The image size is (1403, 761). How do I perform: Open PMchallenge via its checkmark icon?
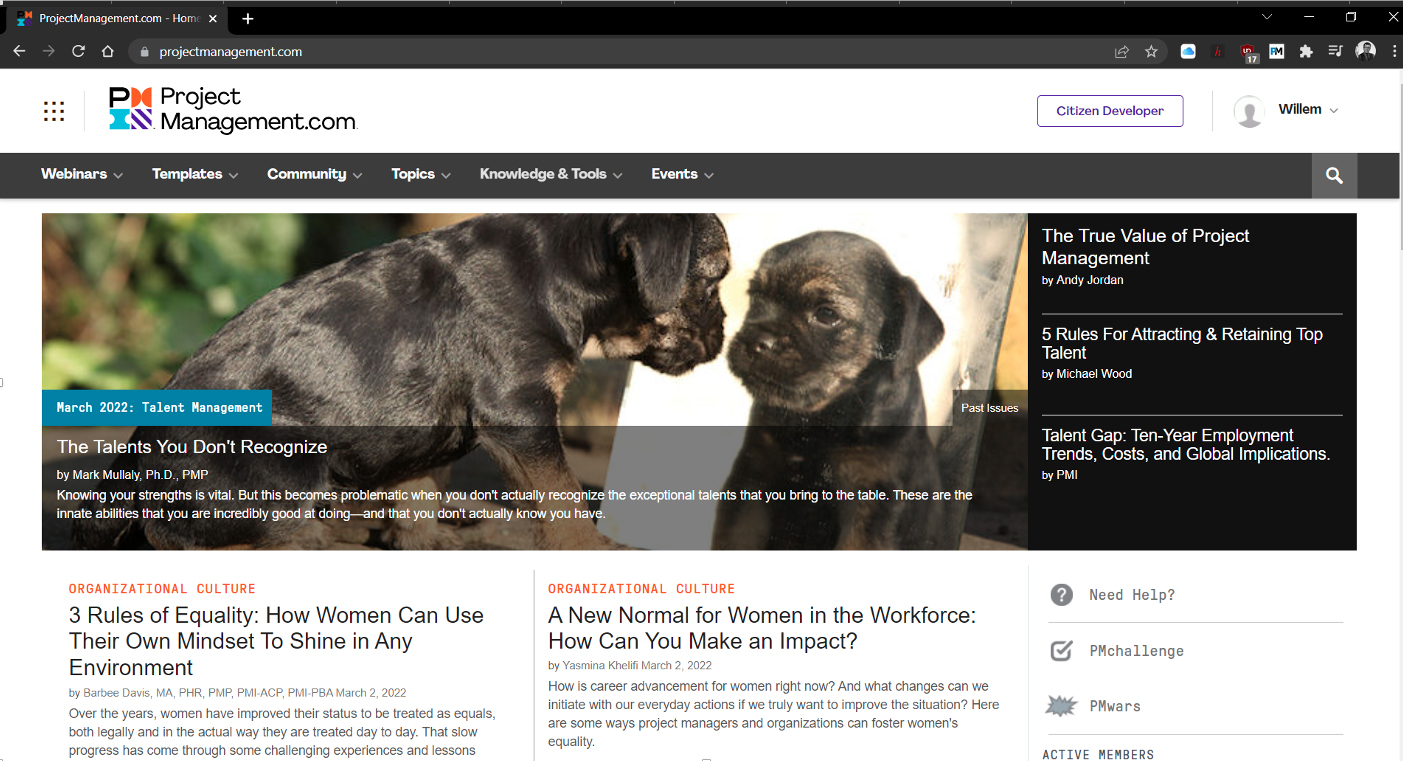coord(1061,650)
